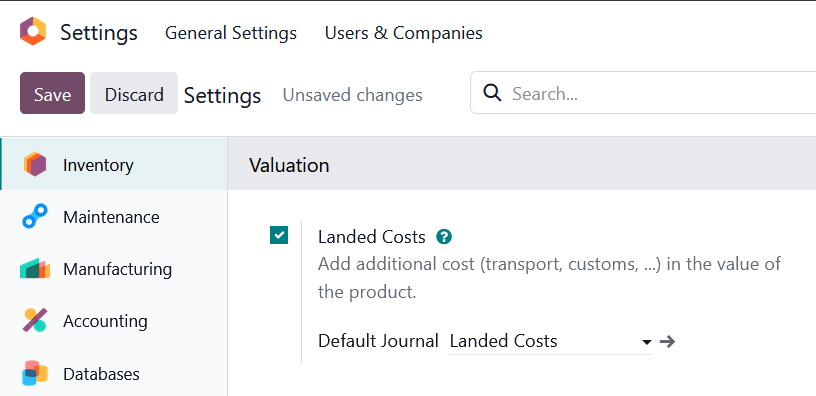Click the magnifying glass search icon
Screen dimensions: 816x396
point(492,94)
